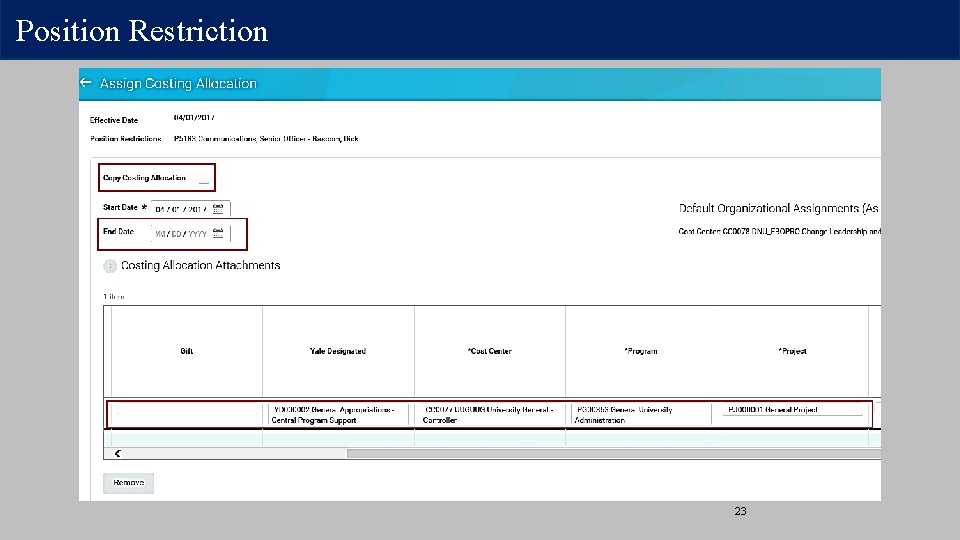Open the Copy Costing Allocation prompt
Screen dimensions: 960x540
pyautogui.click(x=204, y=179)
